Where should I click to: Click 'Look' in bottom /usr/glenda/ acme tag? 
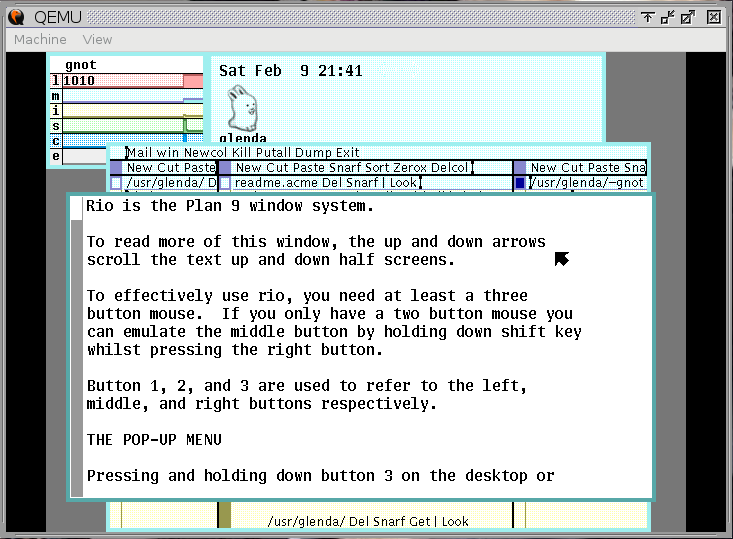click(x=455, y=521)
